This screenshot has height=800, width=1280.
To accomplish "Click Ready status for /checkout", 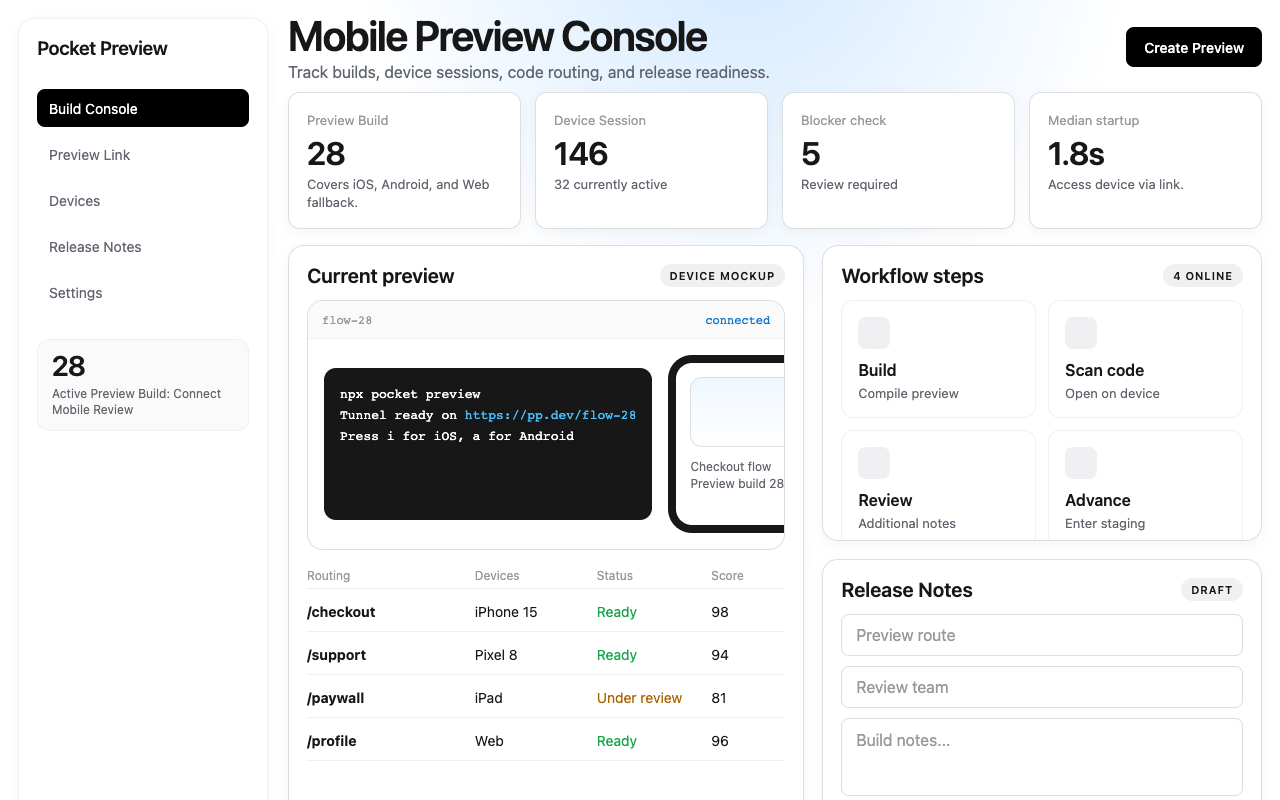I will point(617,612).
